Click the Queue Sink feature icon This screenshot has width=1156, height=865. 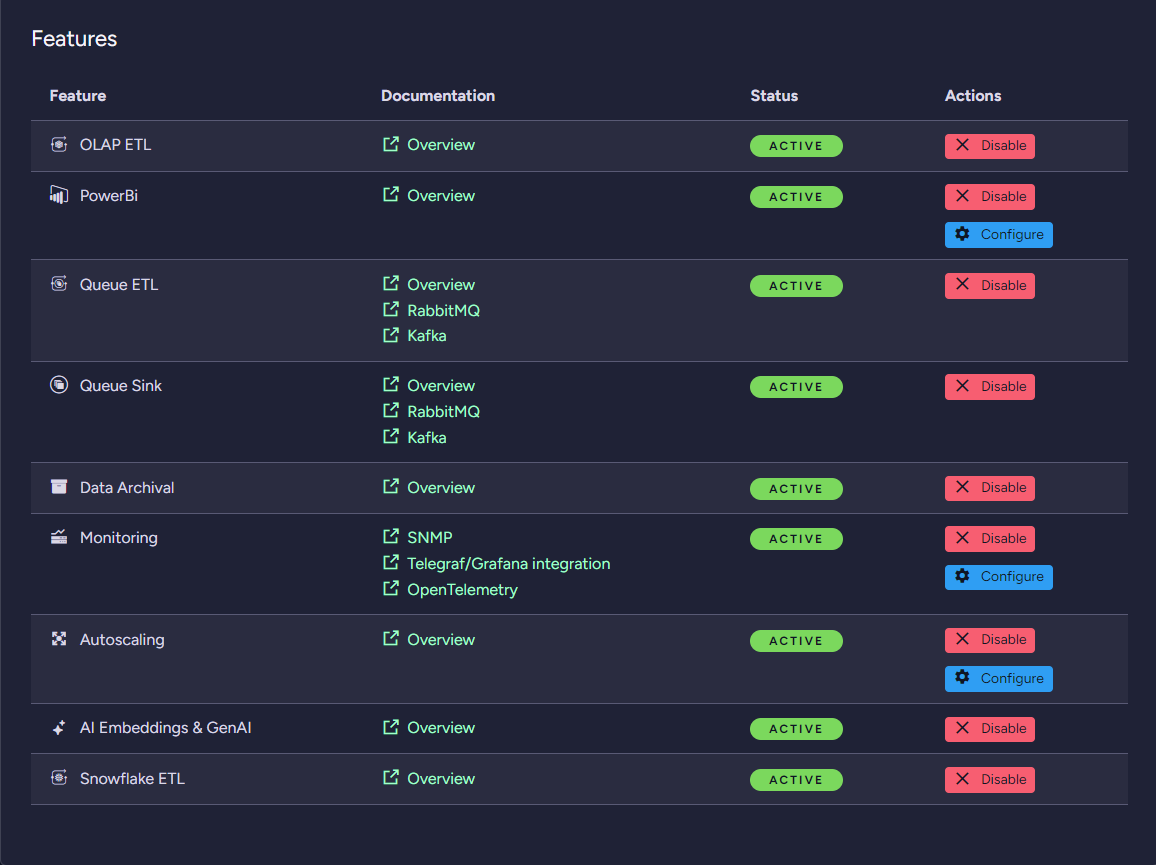click(59, 385)
